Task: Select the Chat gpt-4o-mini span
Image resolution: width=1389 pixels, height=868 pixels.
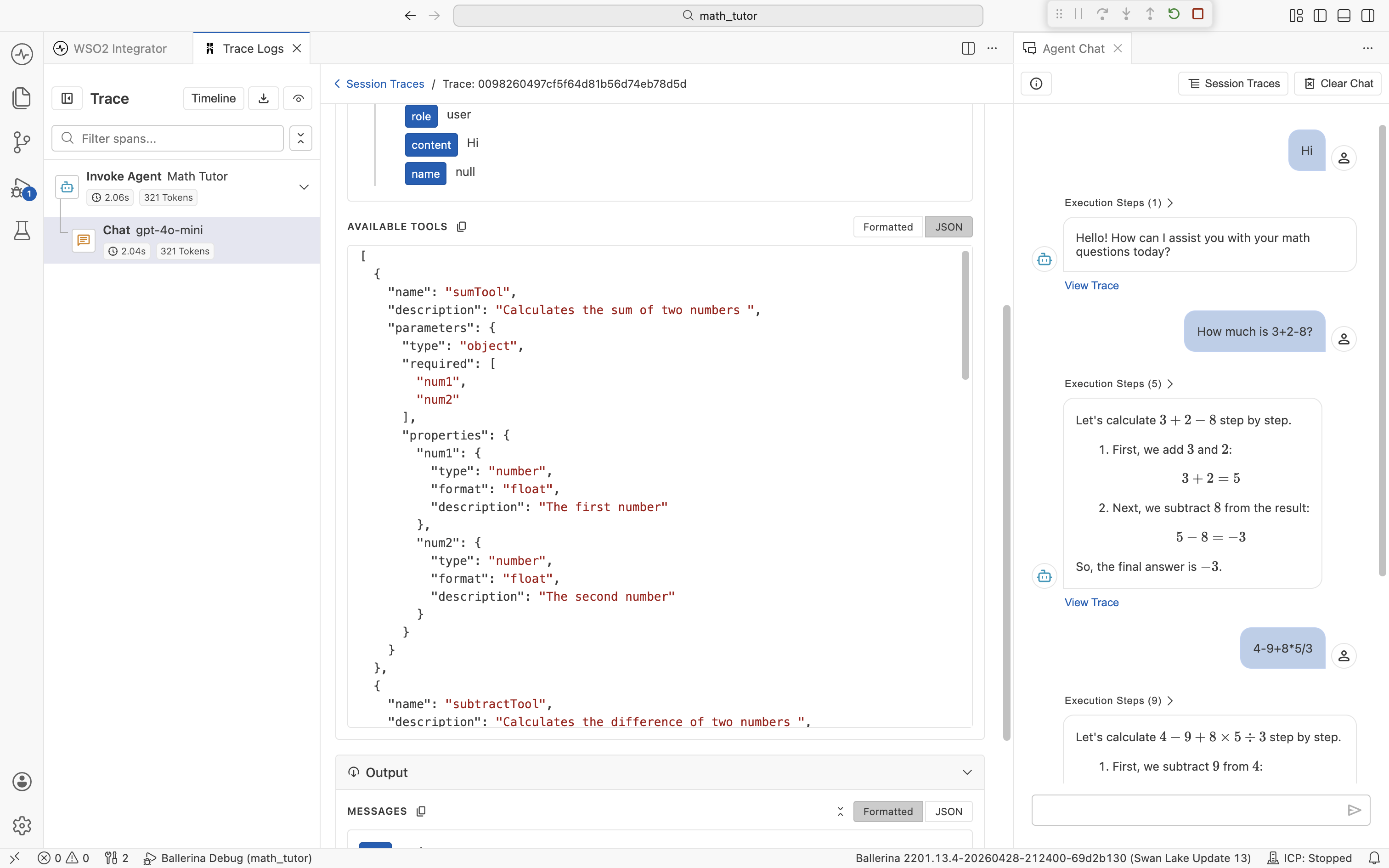Action: click(182, 241)
